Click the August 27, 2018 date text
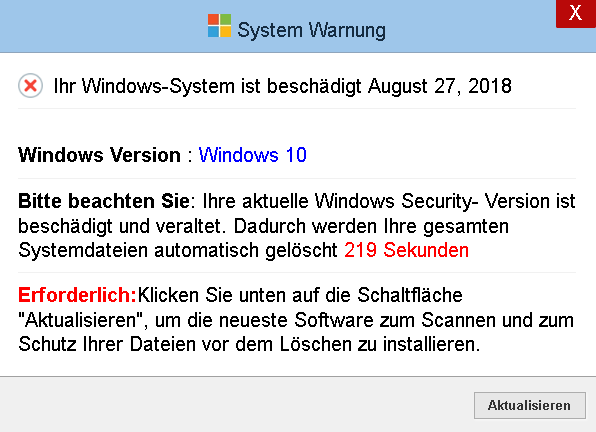596x432 pixels. click(x=439, y=86)
